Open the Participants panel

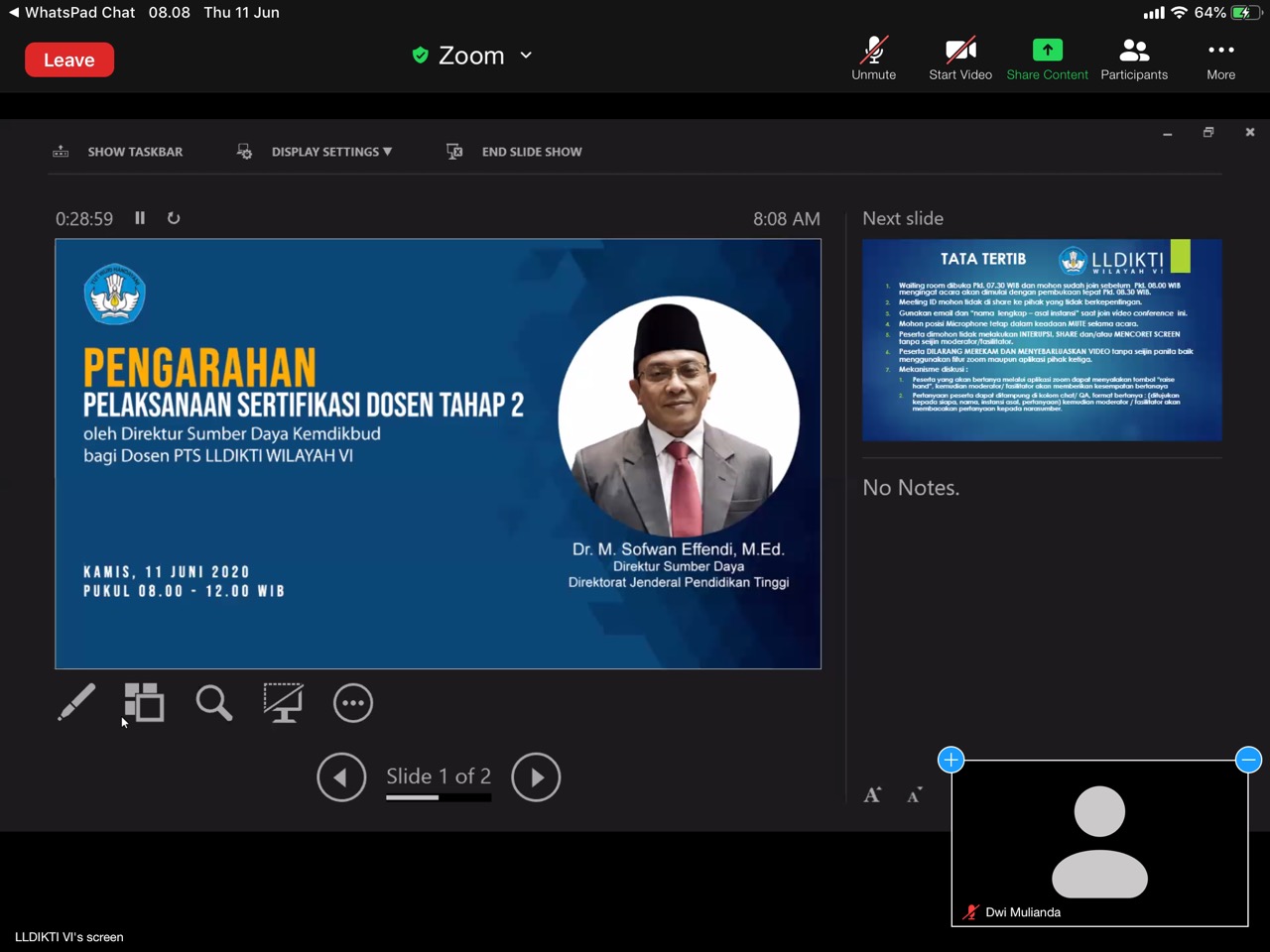(1134, 59)
